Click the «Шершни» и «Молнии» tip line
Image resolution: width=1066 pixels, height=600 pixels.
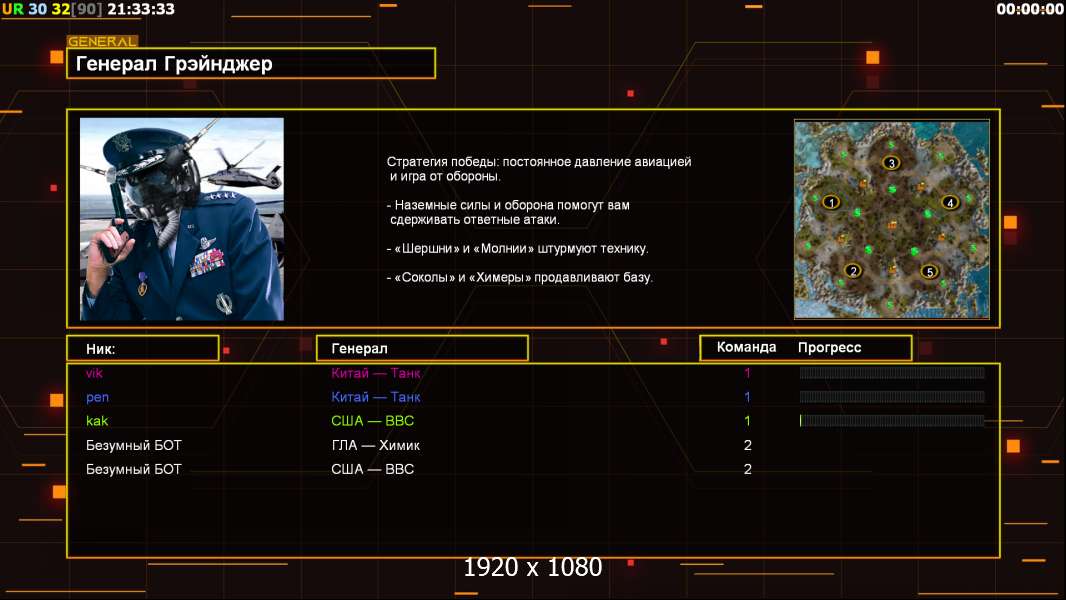[517, 249]
